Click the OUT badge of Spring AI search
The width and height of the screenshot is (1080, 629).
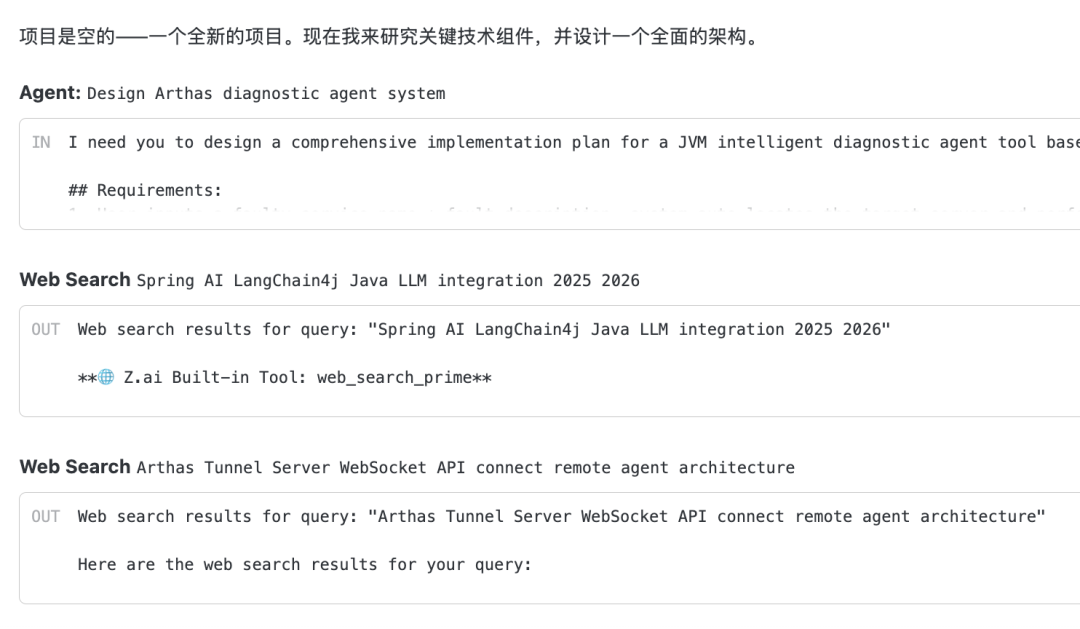(45, 329)
